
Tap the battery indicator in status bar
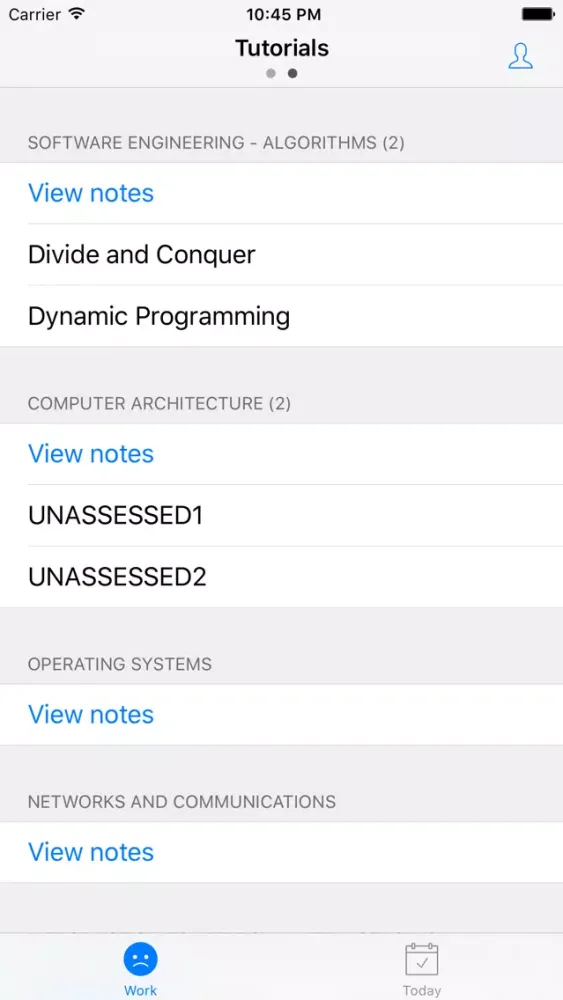537,13
